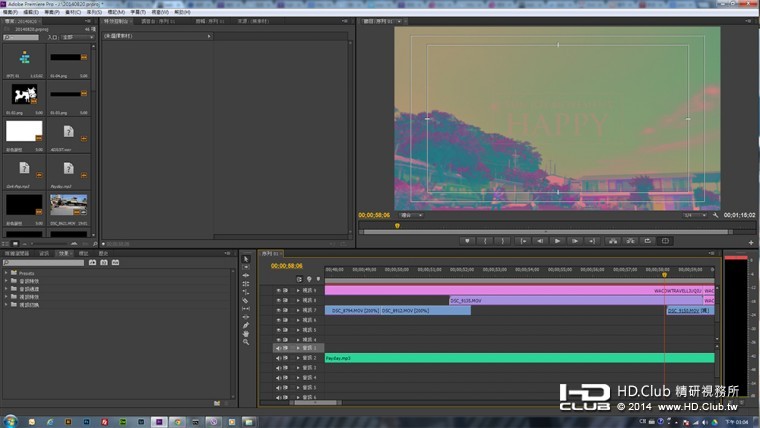Screen dimensions: 760x428
Task: Open the Windows Start button
Action: pyautogui.click(x=10, y=420)
